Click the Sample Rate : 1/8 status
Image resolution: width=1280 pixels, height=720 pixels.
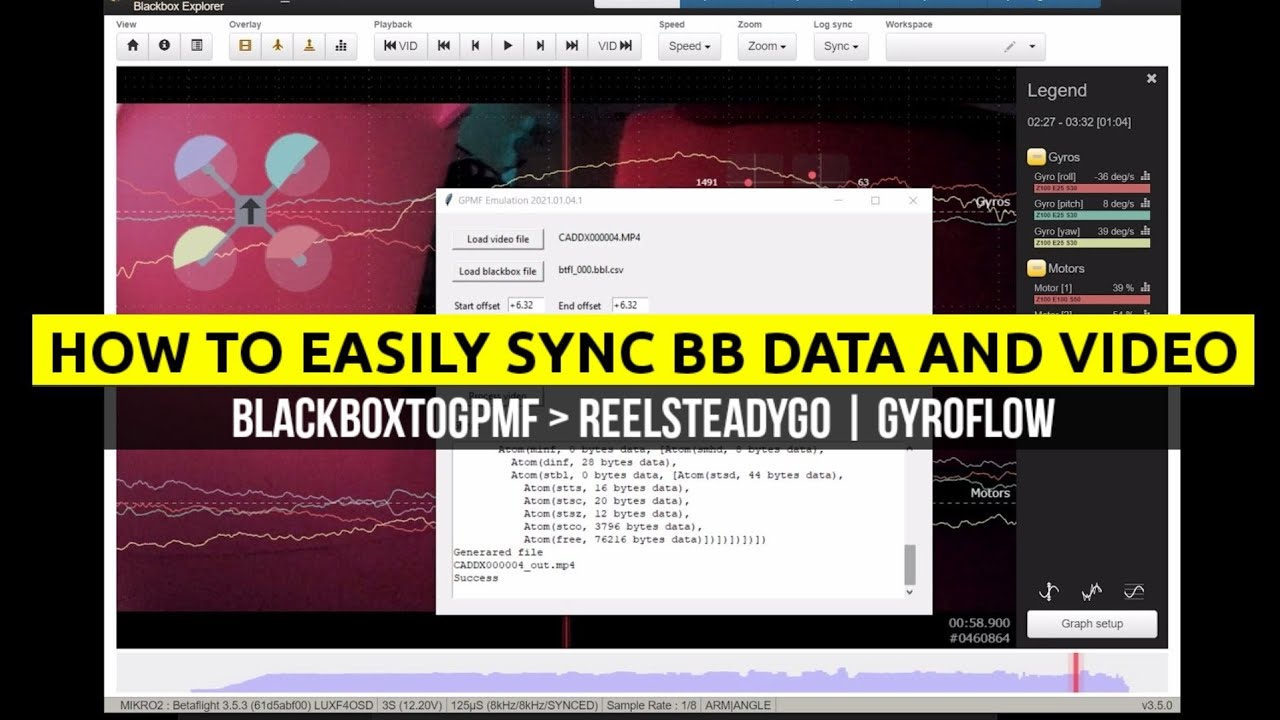point(650,705)
